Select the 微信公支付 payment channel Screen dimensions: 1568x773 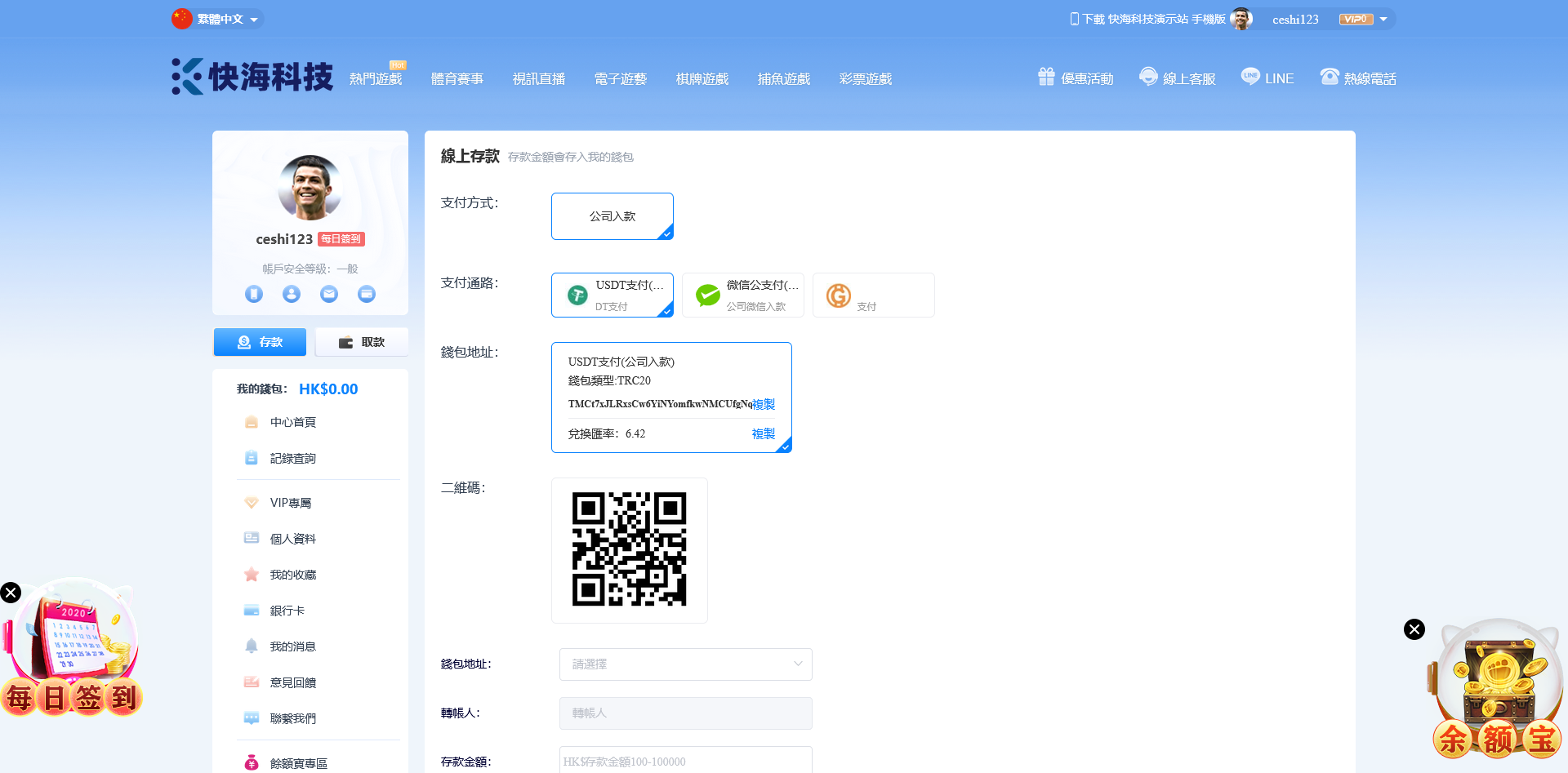[743, 295]
